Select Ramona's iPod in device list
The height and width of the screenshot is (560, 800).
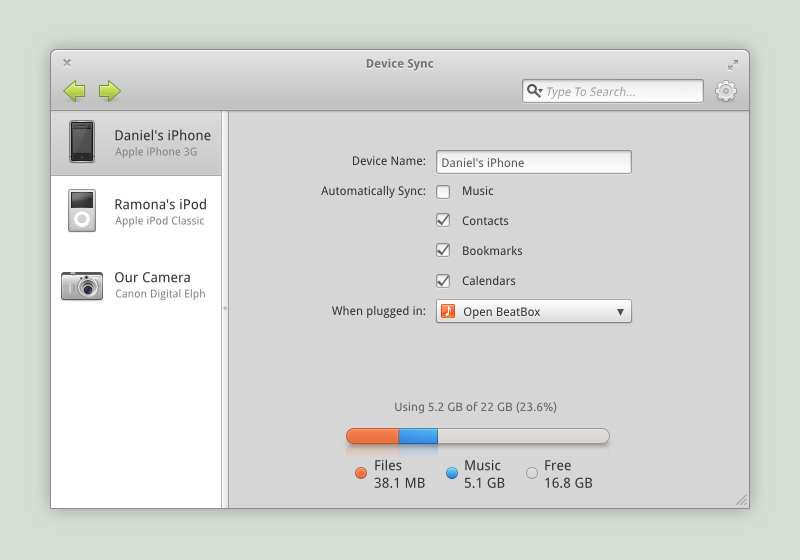pos(136,211)
